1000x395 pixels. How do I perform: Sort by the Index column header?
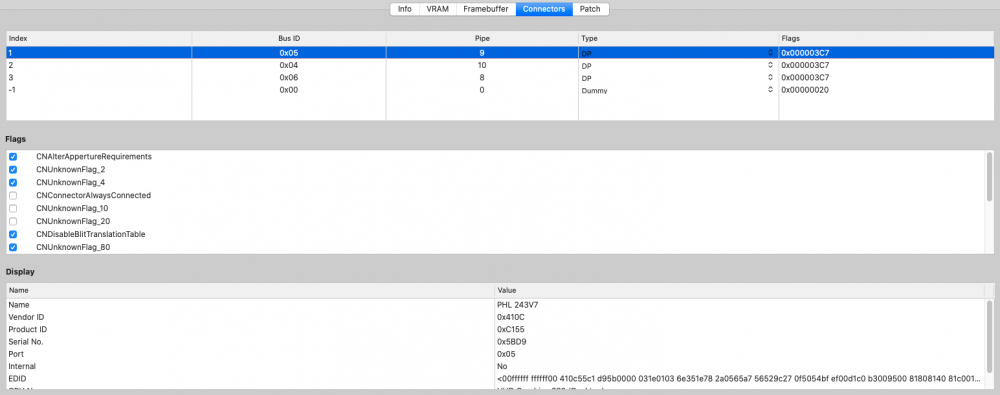pyautogui.click(x=99, y=39)
